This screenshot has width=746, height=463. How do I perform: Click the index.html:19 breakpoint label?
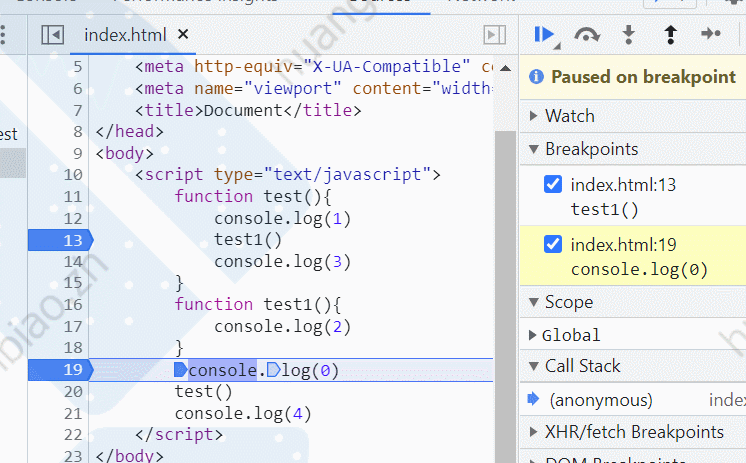coord(623,245)
